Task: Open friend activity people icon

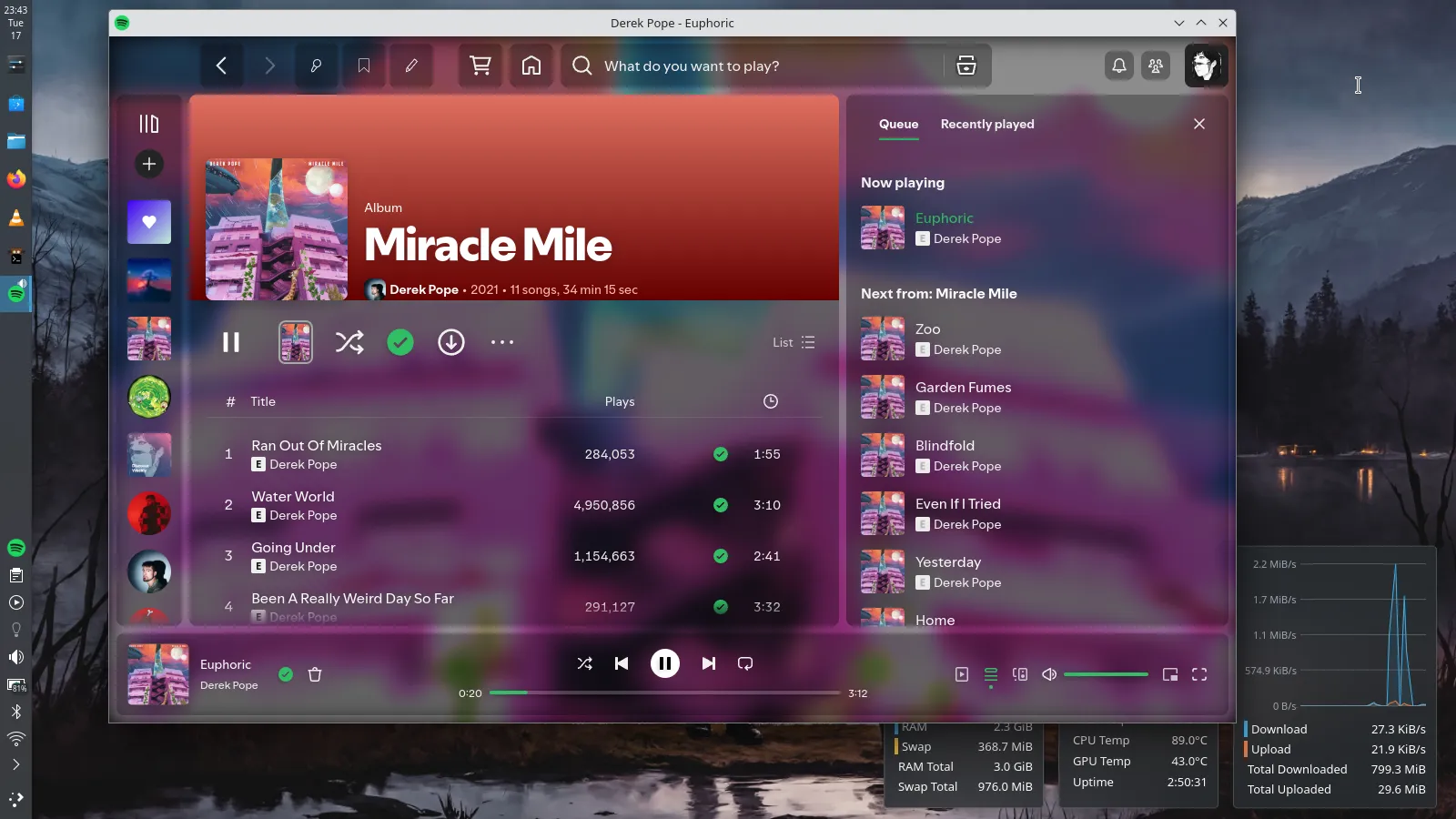Action: 1156,66
